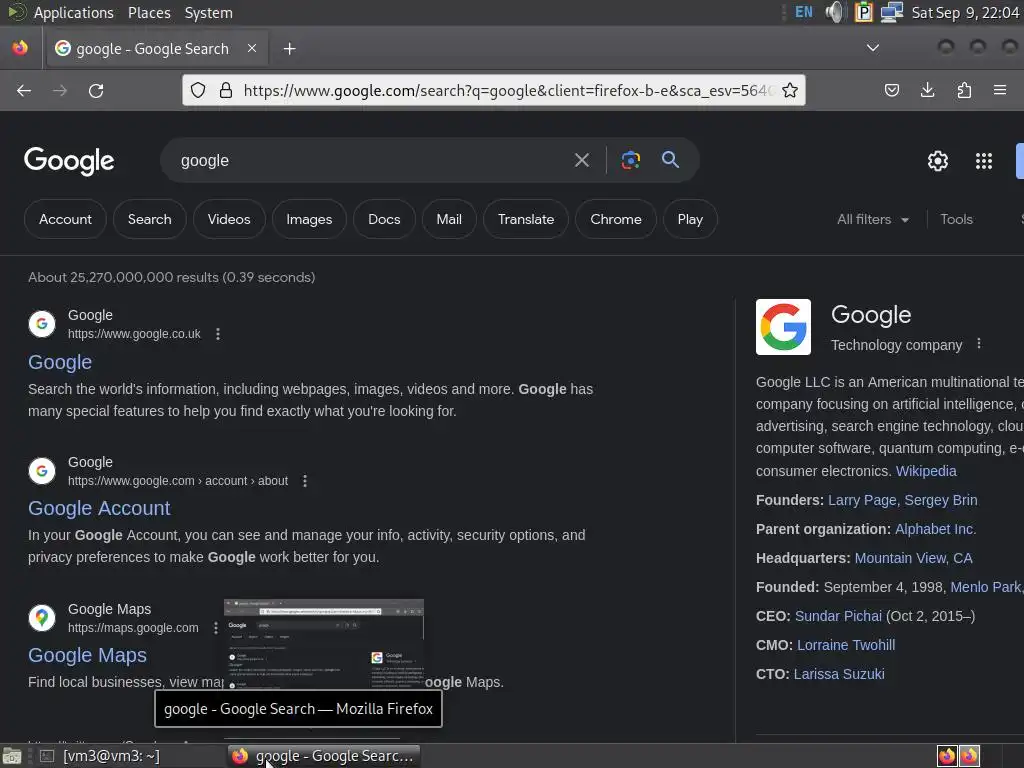Open the tracking protection shield icon
The height and width of the screenshot is (768, 1024).
click(198, 90)
